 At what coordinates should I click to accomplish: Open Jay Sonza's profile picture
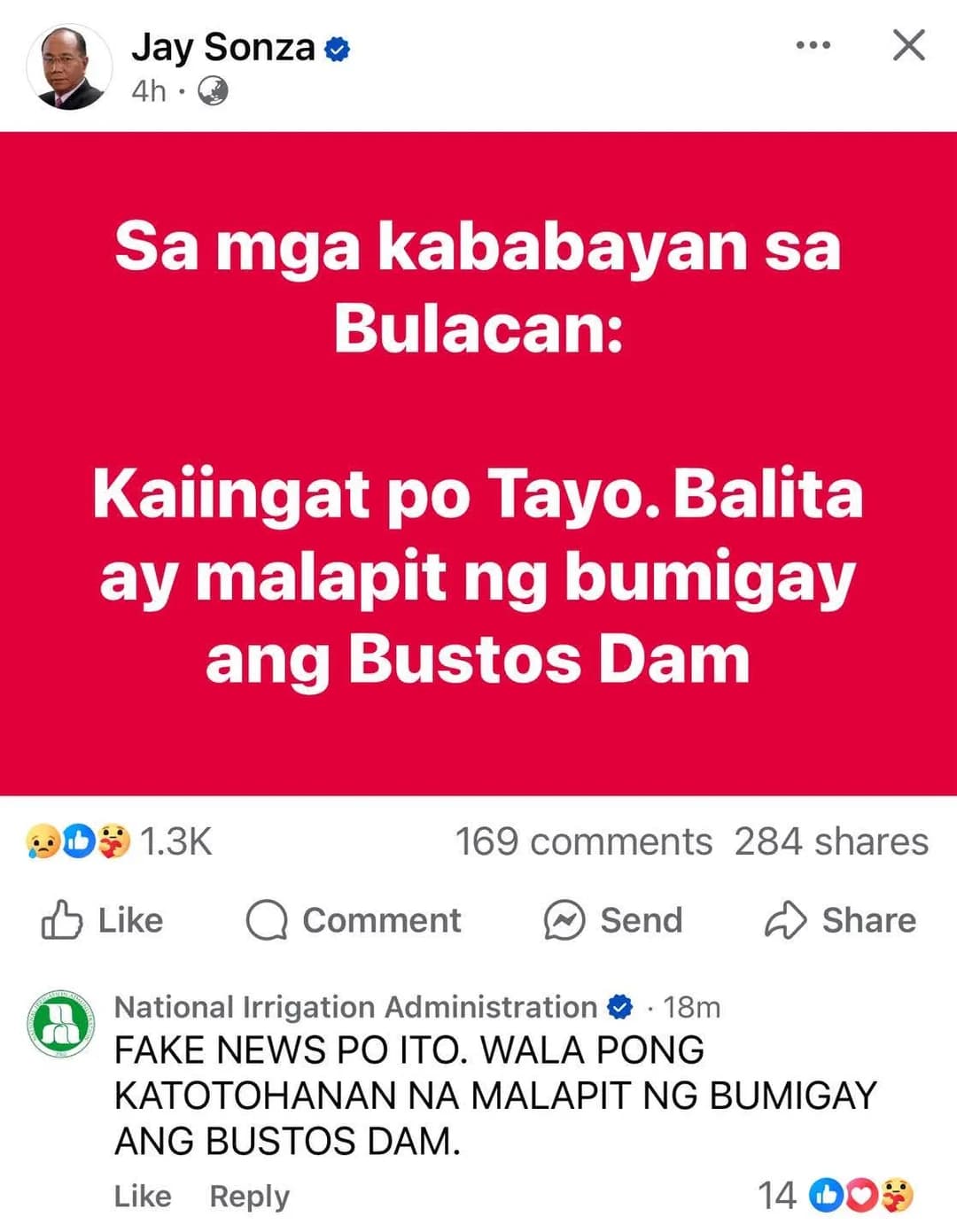click(x=69, y=67)
